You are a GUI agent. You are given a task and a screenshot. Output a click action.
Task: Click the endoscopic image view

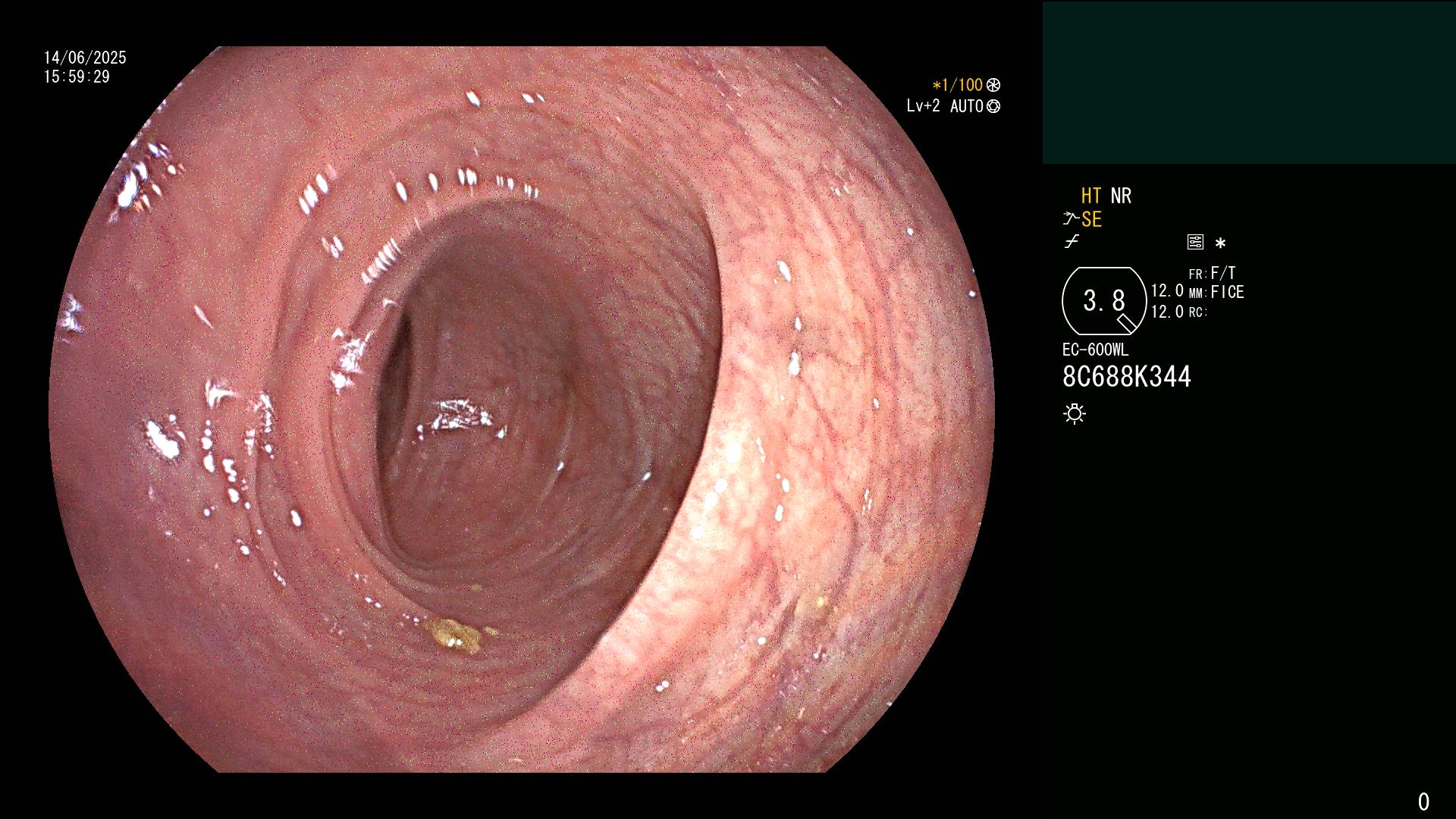pos(522,409)
